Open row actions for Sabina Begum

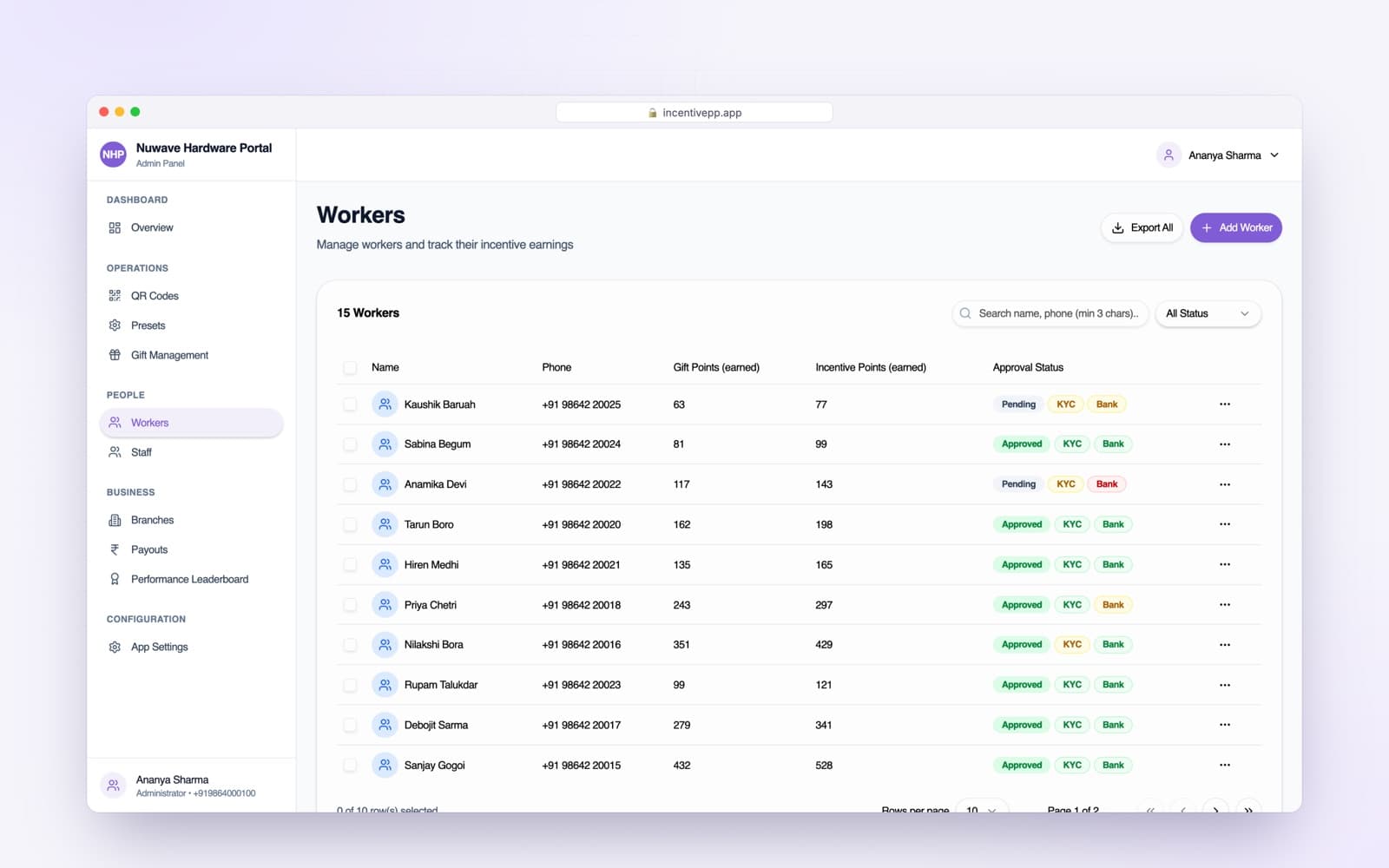point(1225,444)
